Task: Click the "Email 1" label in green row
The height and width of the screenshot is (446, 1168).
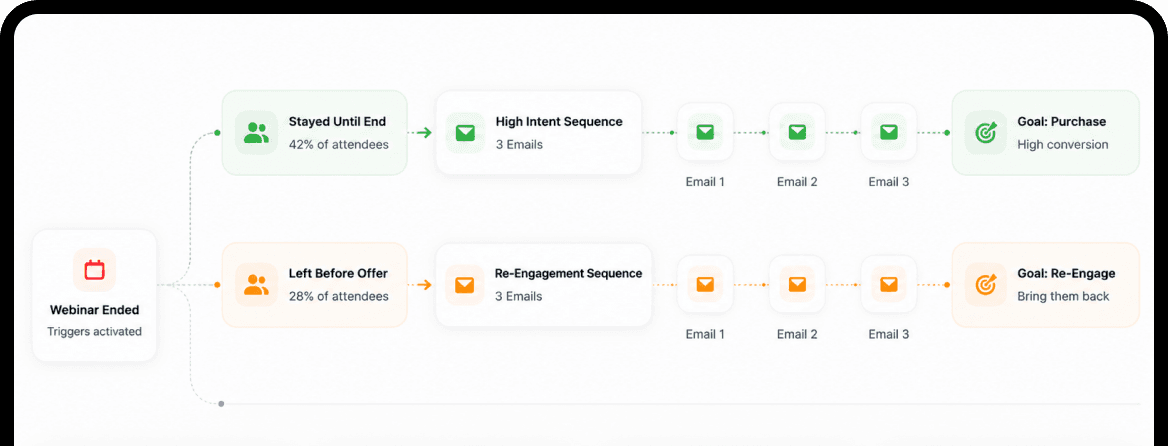Action: [705, 182]
